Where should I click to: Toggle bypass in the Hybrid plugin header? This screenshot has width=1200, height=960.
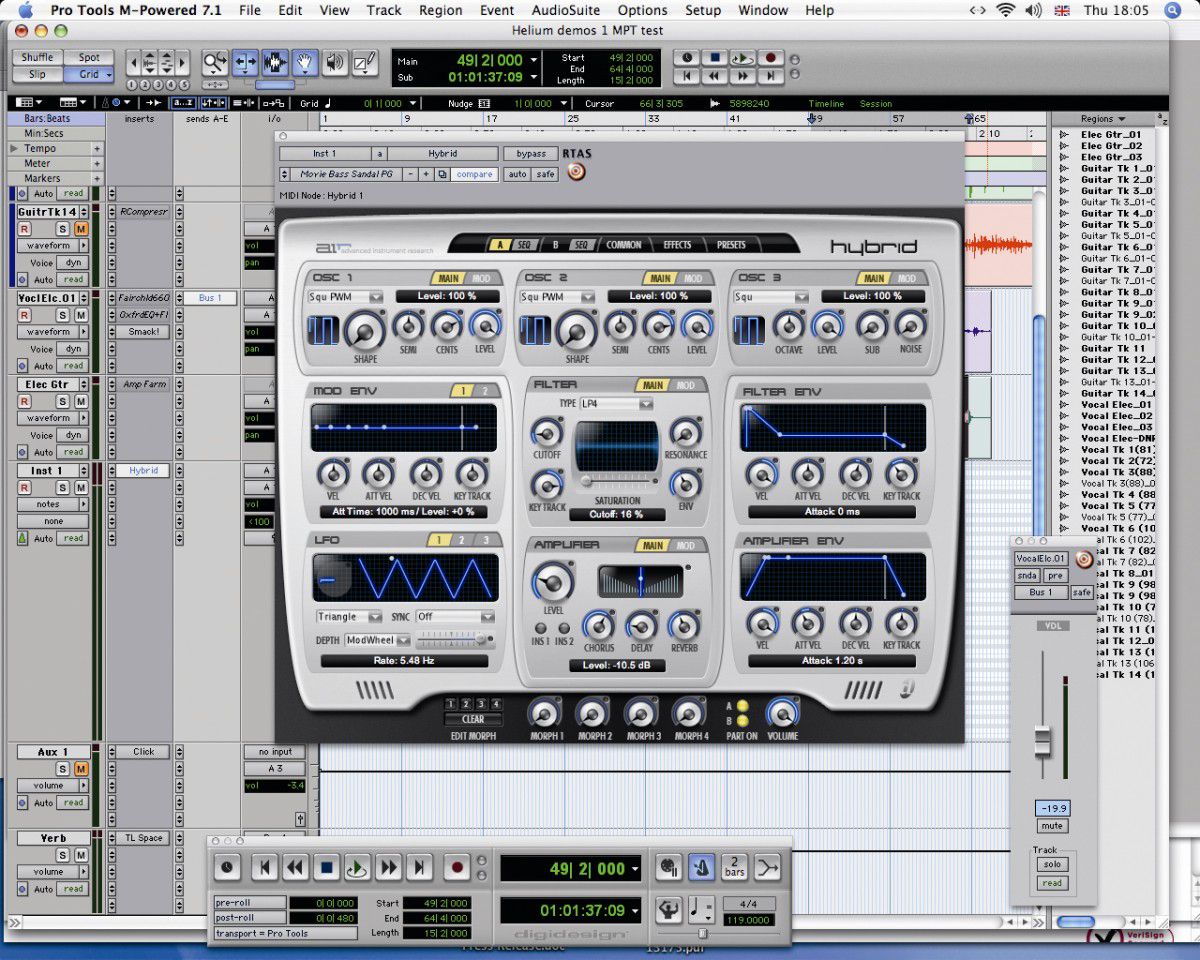[x=530, y=154]
